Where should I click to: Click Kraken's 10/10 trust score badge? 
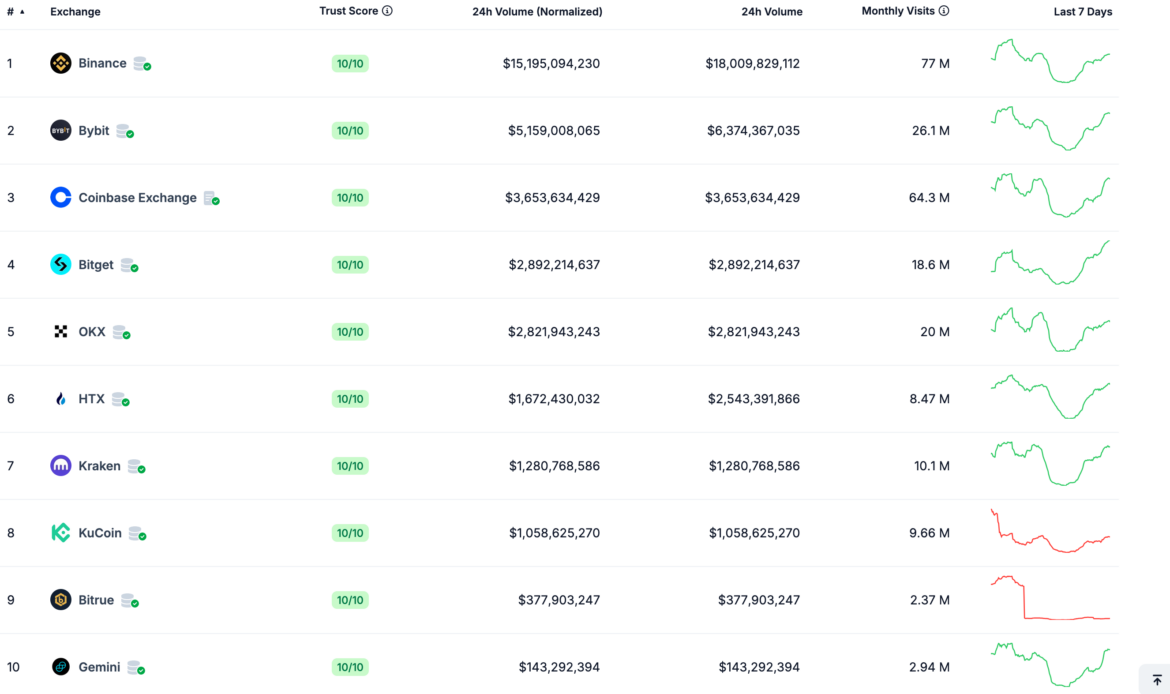coord(350,465)
